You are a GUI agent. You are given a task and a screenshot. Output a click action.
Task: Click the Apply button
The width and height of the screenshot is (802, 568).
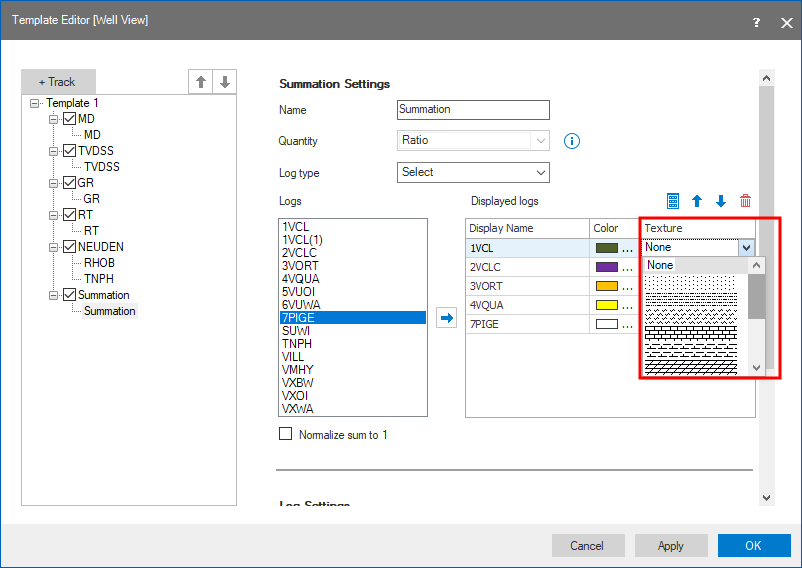click(670, 545)
